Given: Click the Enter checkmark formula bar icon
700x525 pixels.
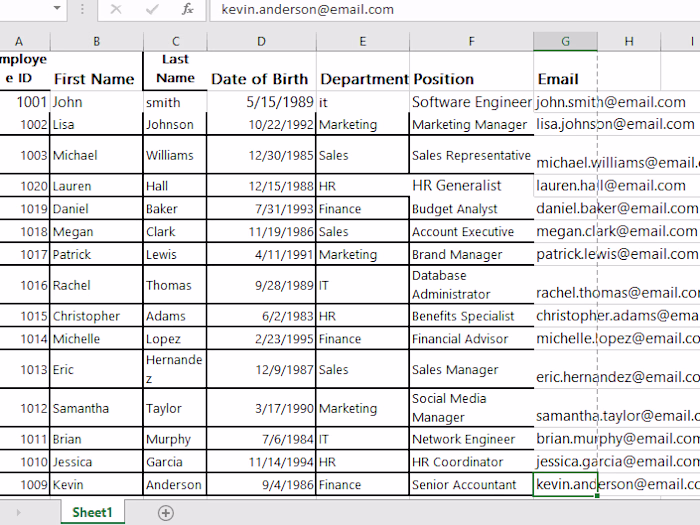Looking at the screenshot, I should [x=152, y=9].
